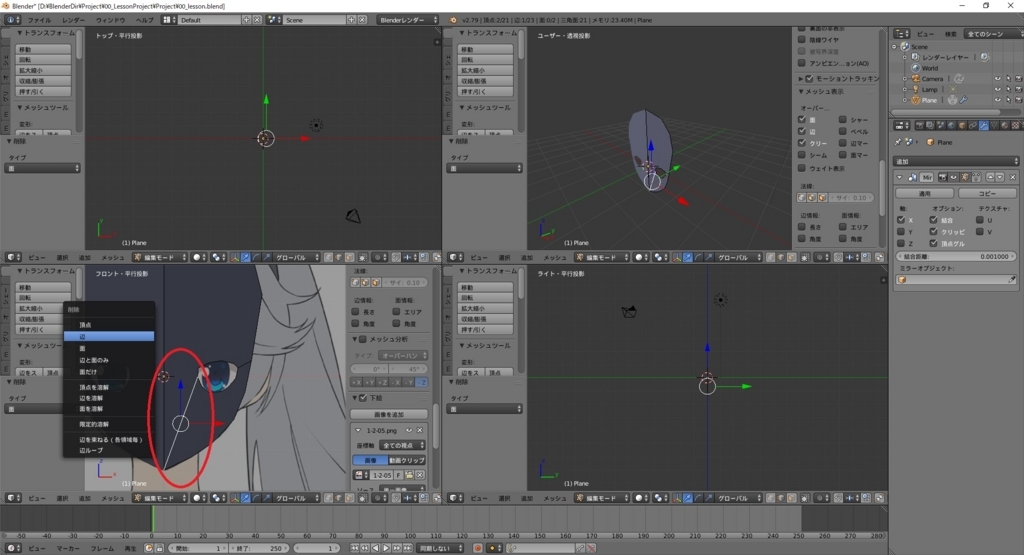Choose 辺ループ in delete menu
The height and width of the screenshot is (555, 1024).
[x=108, y=451]
